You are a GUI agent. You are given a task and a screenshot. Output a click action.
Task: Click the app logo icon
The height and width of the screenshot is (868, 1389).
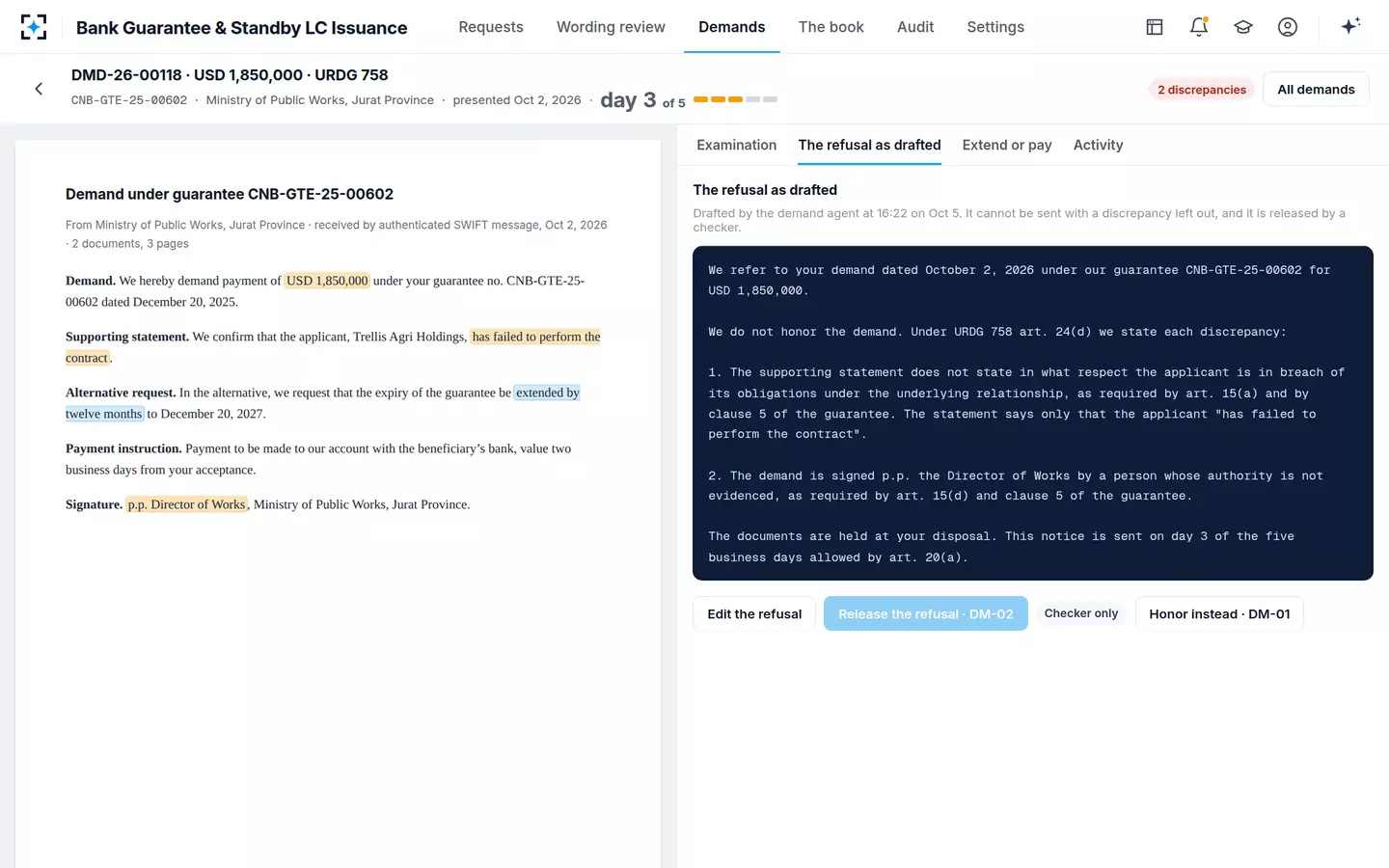click(34, 27)
